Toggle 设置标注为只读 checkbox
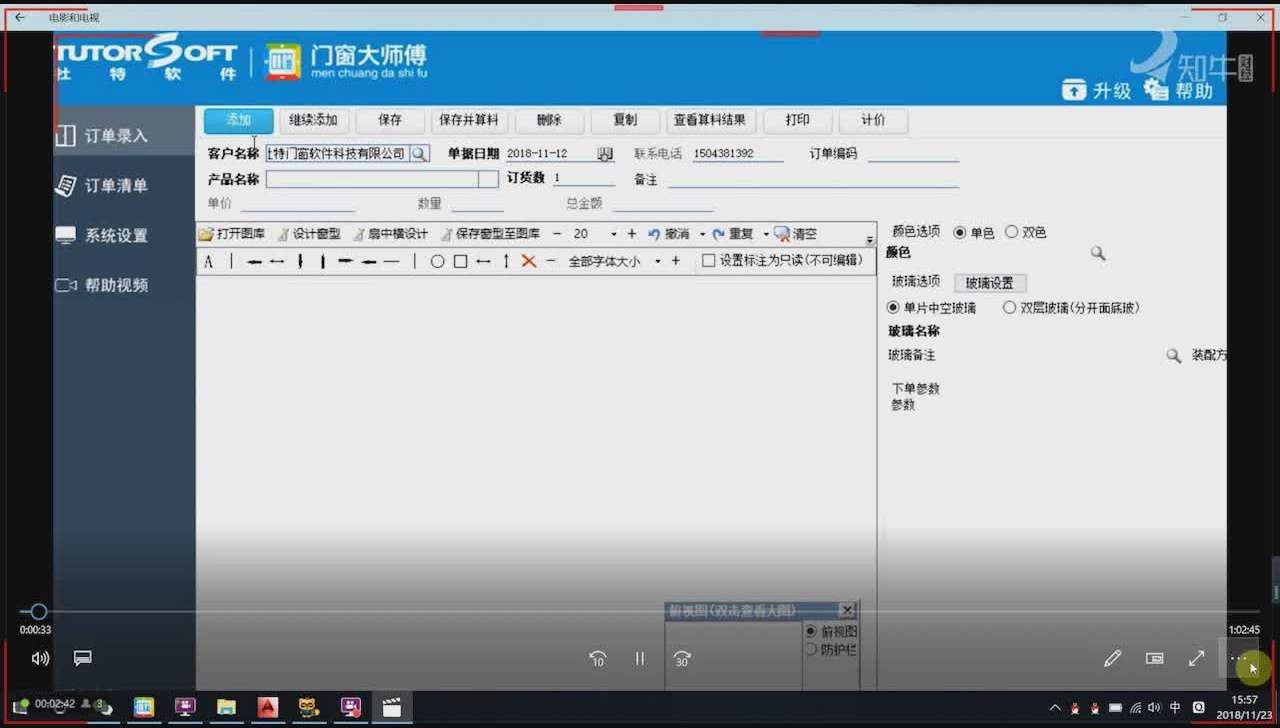Image resolution: width=1280 pixels, height=728 pixels. point(709,261)
